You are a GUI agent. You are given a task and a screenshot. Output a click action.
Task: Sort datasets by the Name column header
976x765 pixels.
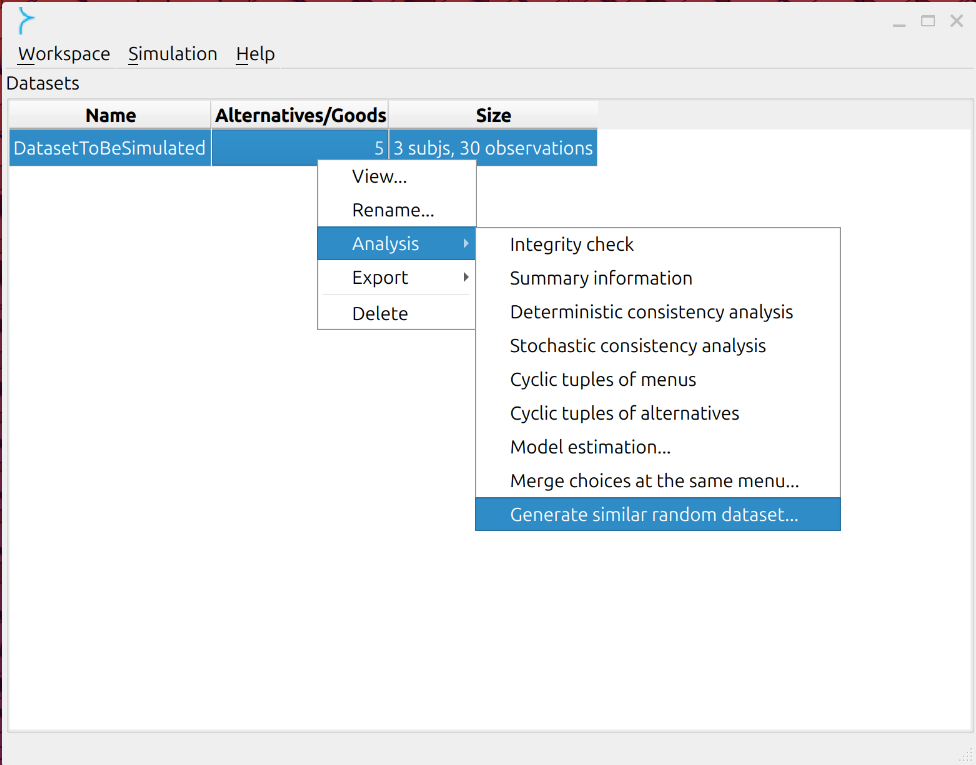pyautogui.click(x=110, y=115)
